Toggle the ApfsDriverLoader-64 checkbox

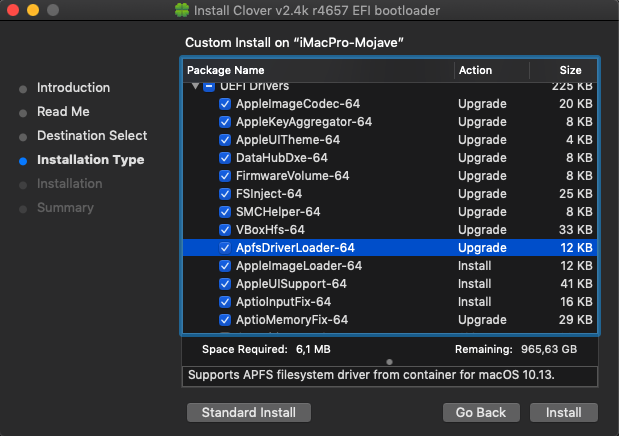[x=225, y=248]
